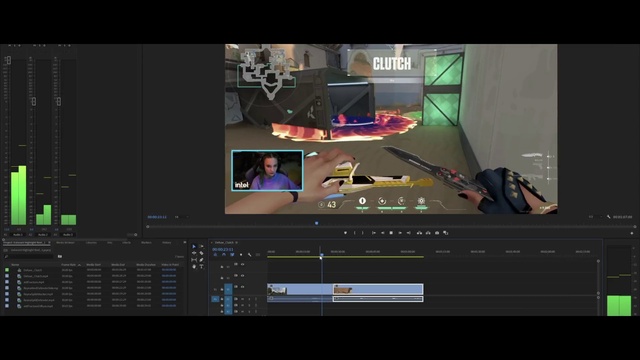Select the Hand tool

coord(194,267)
